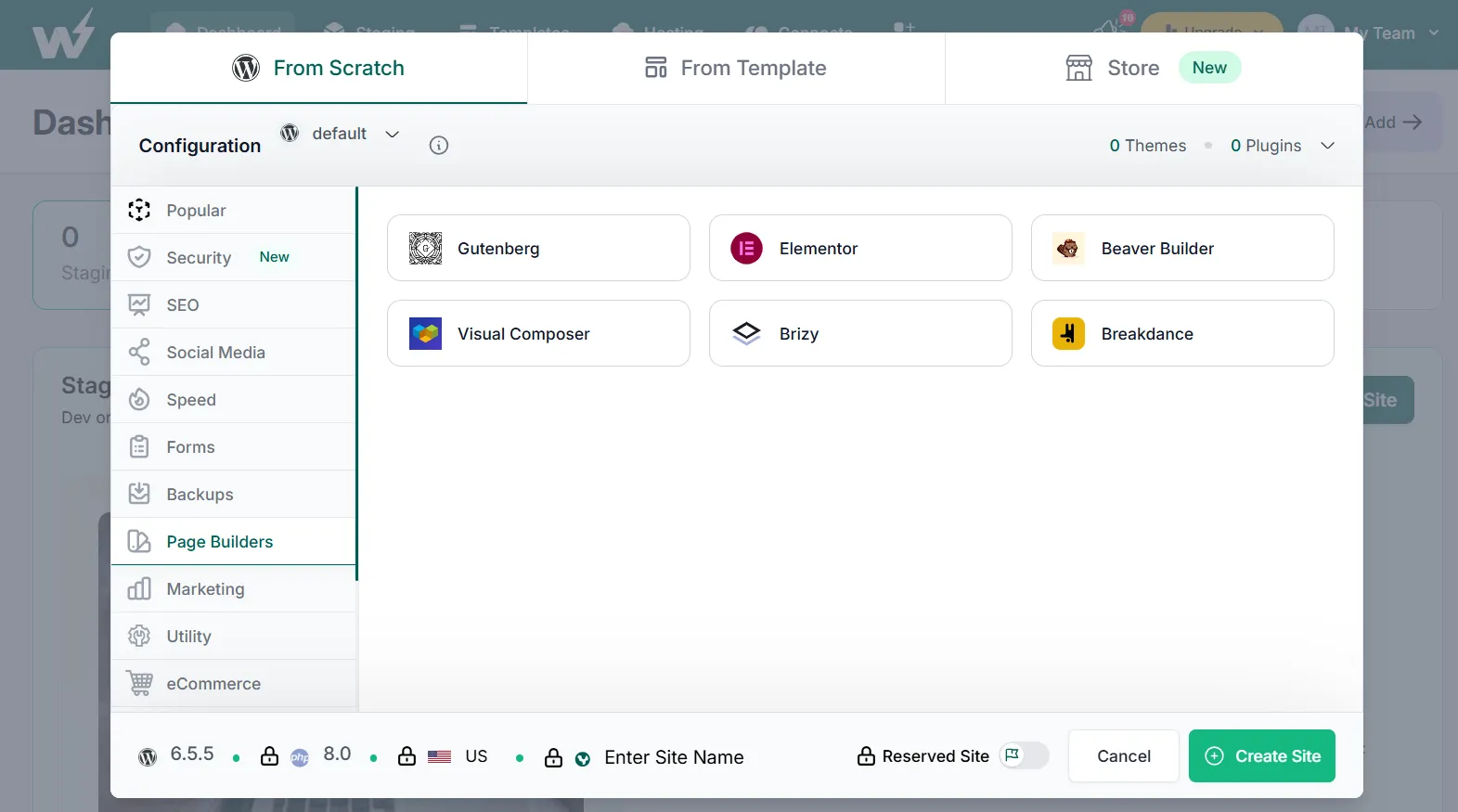Click the Elementor logo icon
This screenshot has height=812, width=1458.
tap(746, 249)
